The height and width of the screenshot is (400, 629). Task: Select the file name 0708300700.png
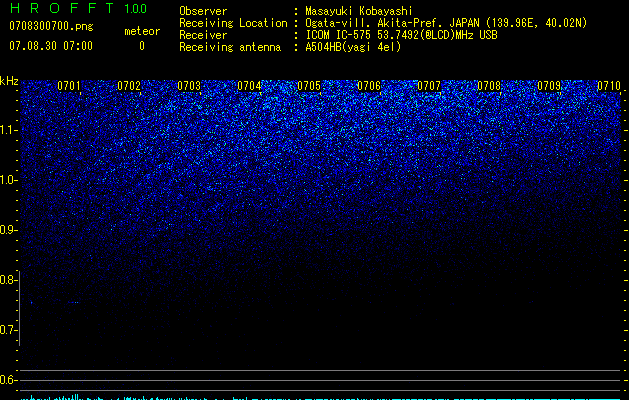[51, 27]
